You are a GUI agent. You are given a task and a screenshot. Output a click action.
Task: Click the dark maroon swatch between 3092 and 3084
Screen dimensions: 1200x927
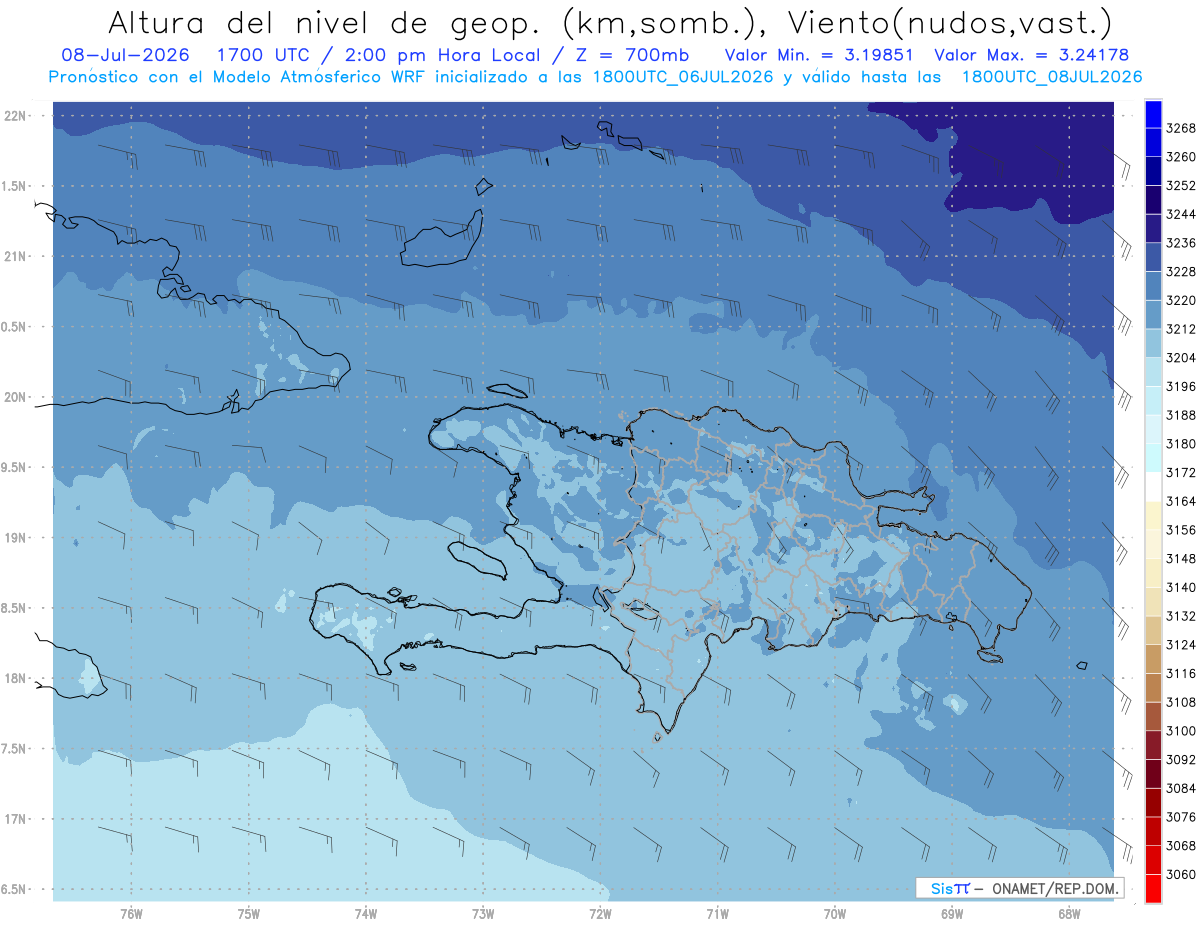1153,773
